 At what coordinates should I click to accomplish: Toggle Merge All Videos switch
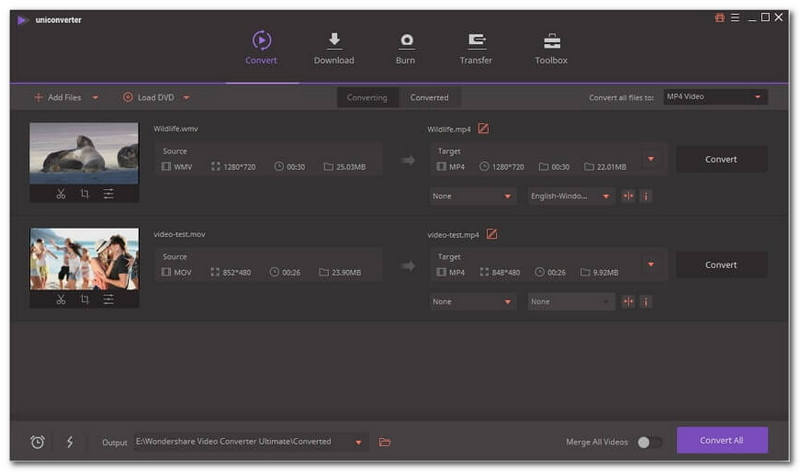tap(649, 442)
